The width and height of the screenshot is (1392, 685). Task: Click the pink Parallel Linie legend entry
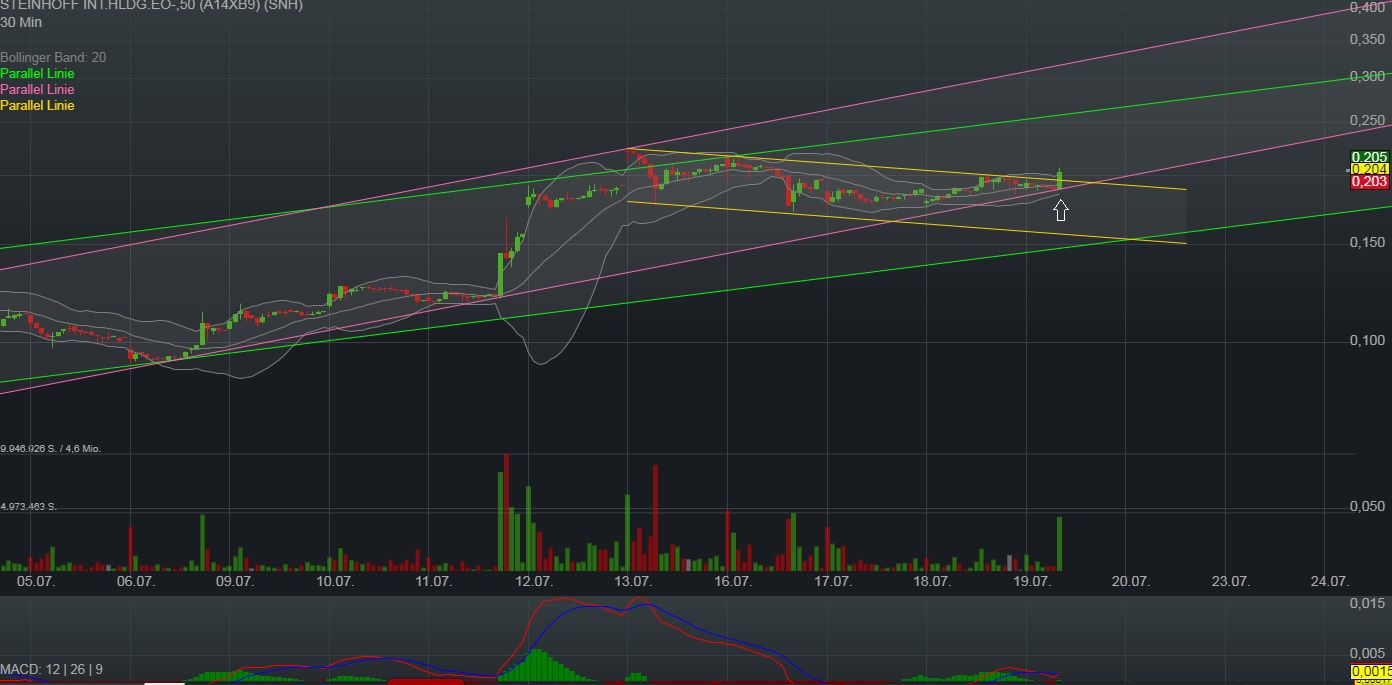tap(37, 89)
